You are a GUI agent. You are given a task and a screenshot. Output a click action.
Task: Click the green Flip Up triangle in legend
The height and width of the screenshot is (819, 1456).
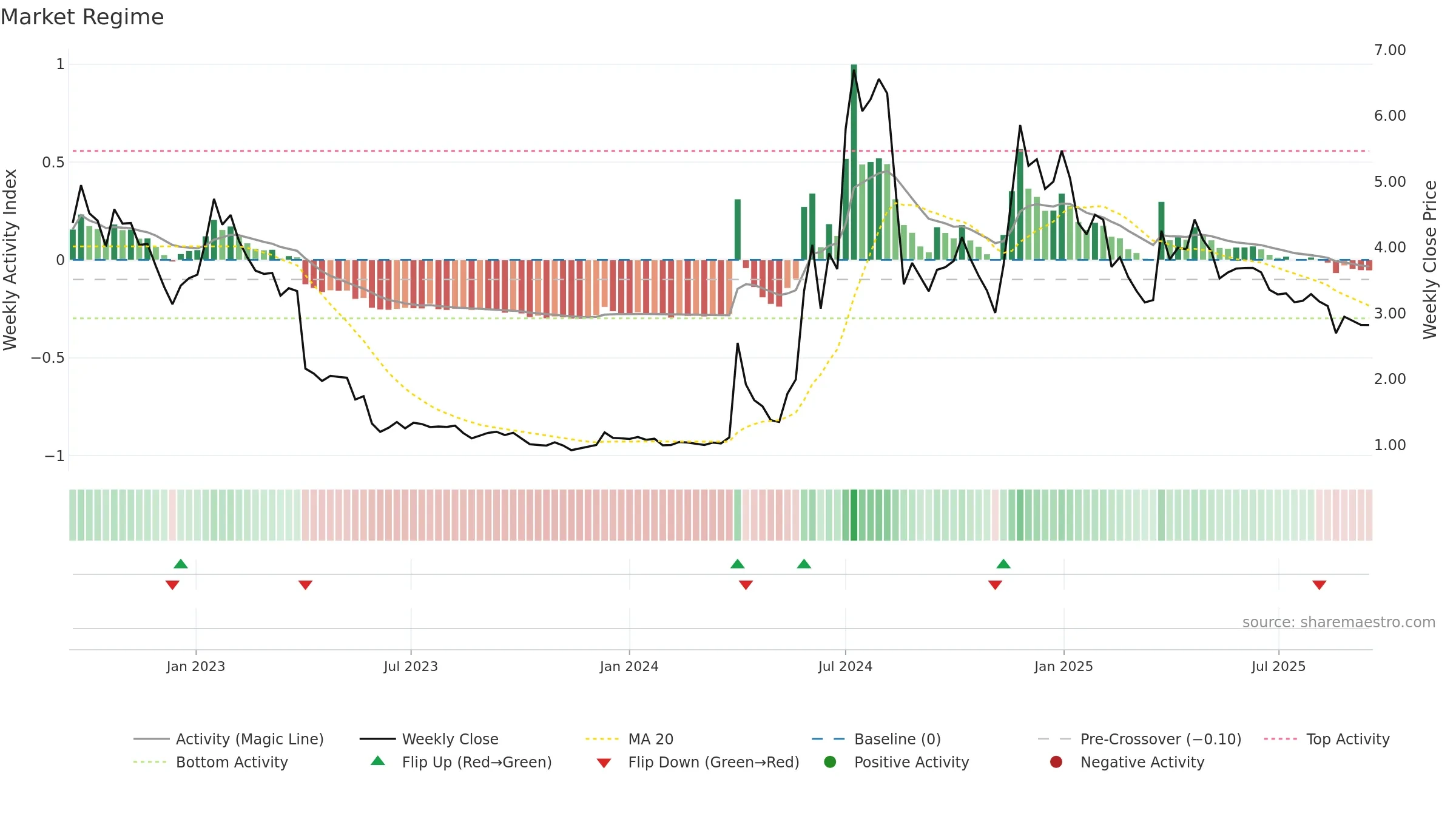378,761
